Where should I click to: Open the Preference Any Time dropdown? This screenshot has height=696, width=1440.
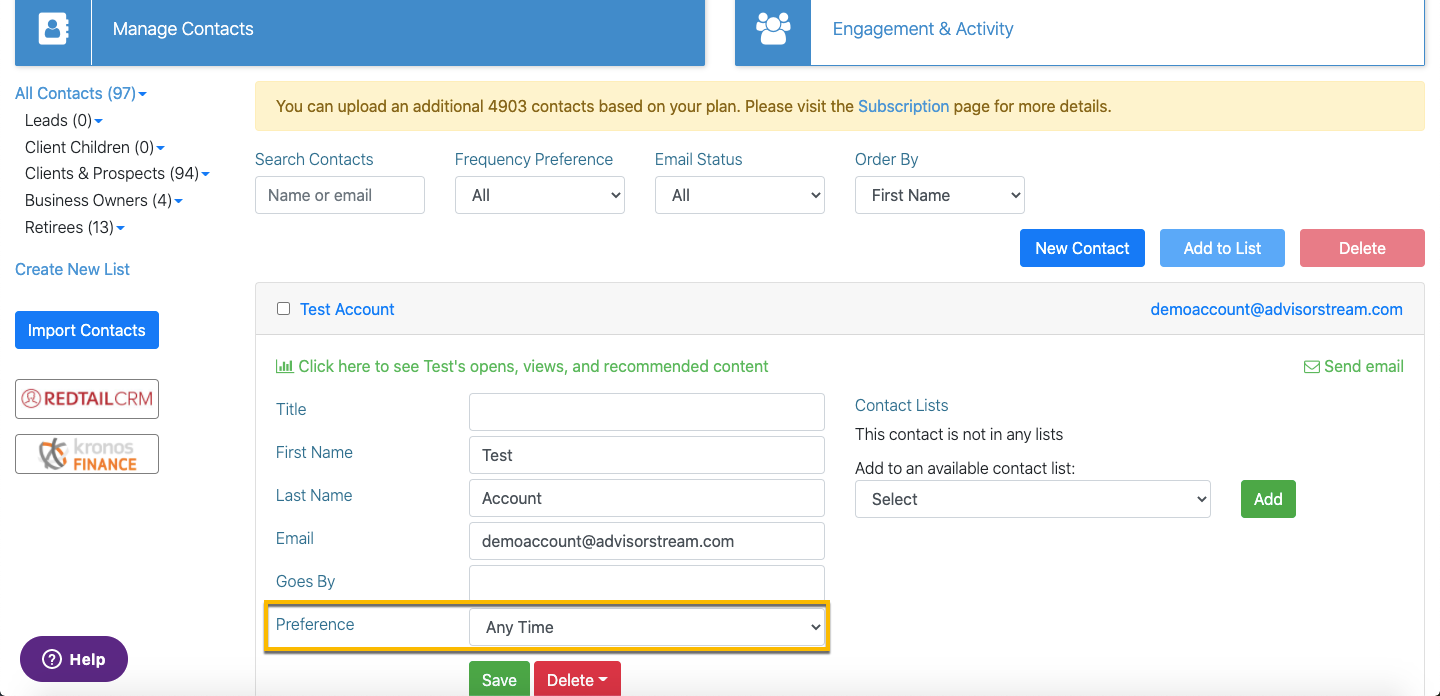(647, 627)
